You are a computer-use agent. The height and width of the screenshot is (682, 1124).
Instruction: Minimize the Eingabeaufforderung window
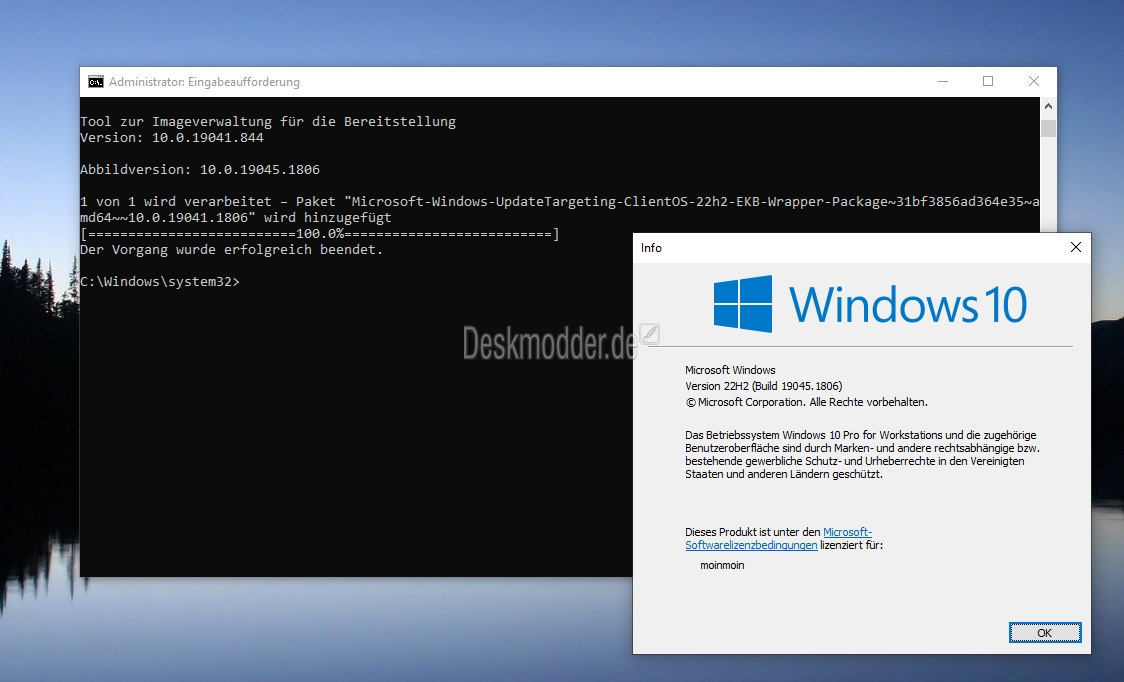point(943,82)
